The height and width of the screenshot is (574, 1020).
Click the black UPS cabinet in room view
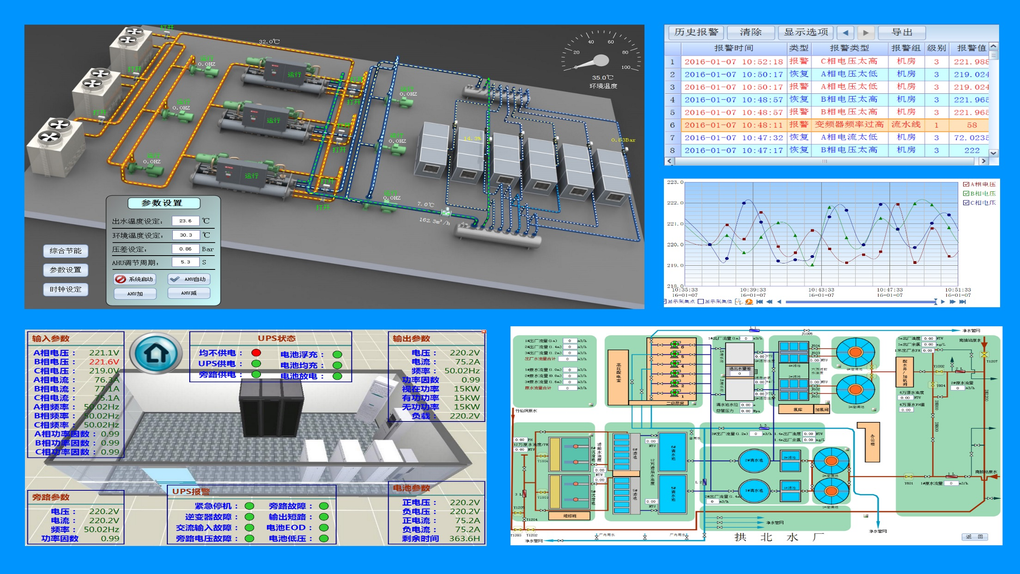pyautogui.click(x=272, y=407)
